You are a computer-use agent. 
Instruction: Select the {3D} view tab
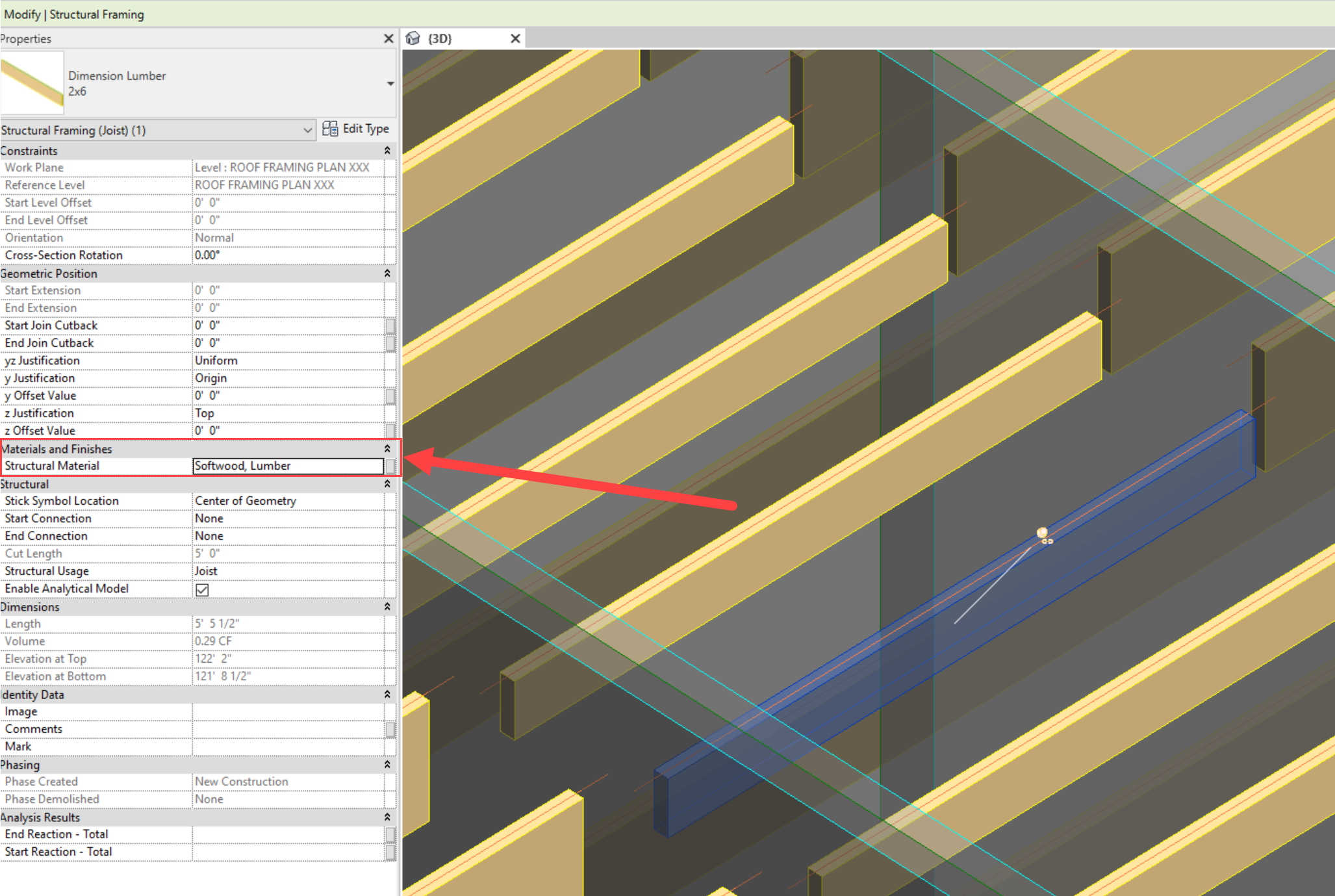coord(440,38)
